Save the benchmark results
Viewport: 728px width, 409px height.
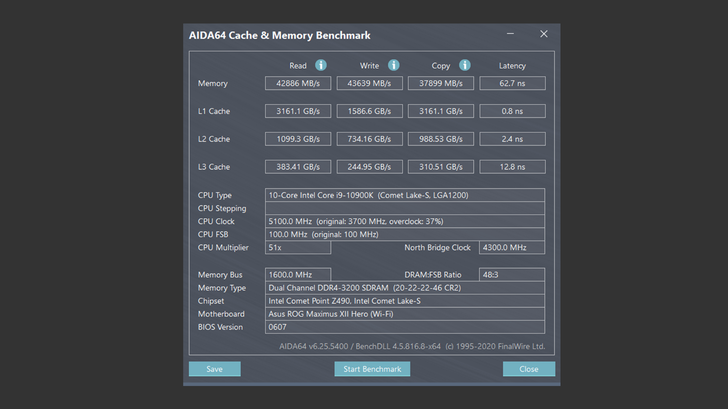[214, 369]
